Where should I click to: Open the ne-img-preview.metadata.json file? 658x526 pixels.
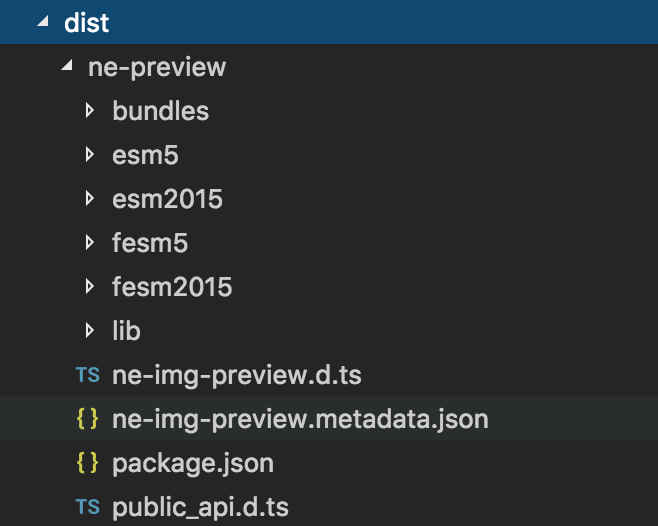[300, 419]
